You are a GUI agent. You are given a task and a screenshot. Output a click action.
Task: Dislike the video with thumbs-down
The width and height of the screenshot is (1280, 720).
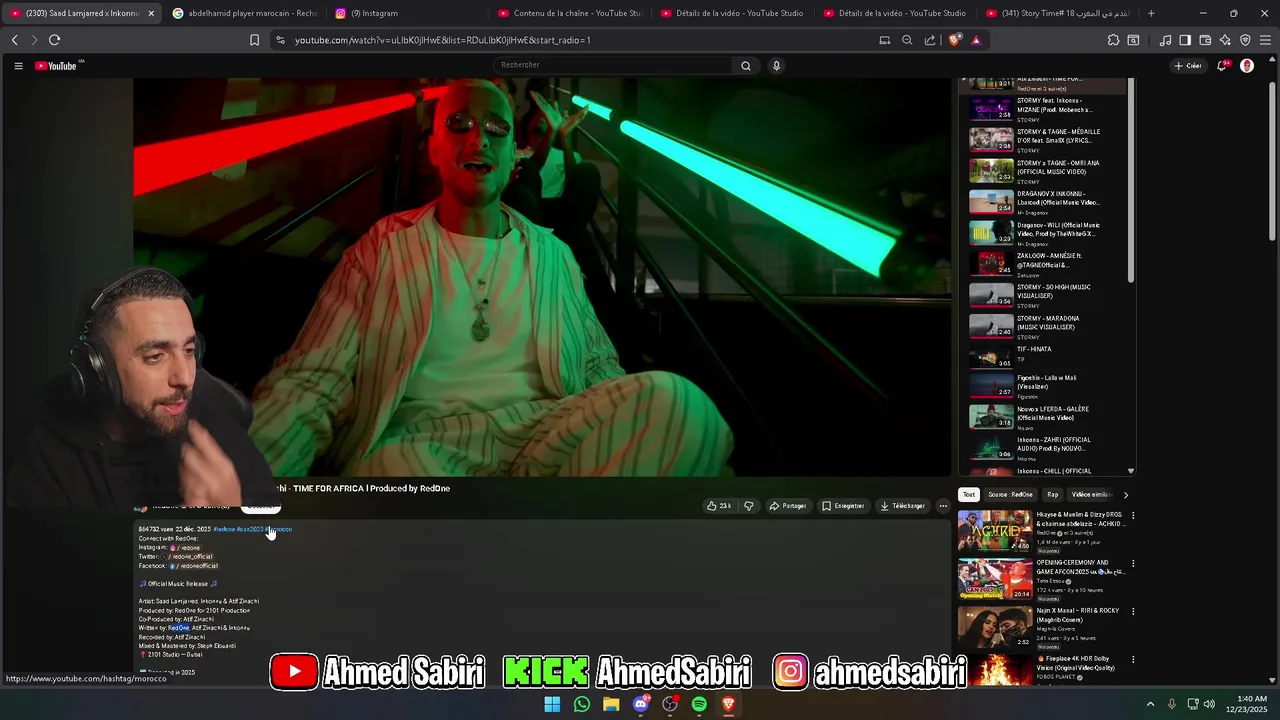click(748, 506)
